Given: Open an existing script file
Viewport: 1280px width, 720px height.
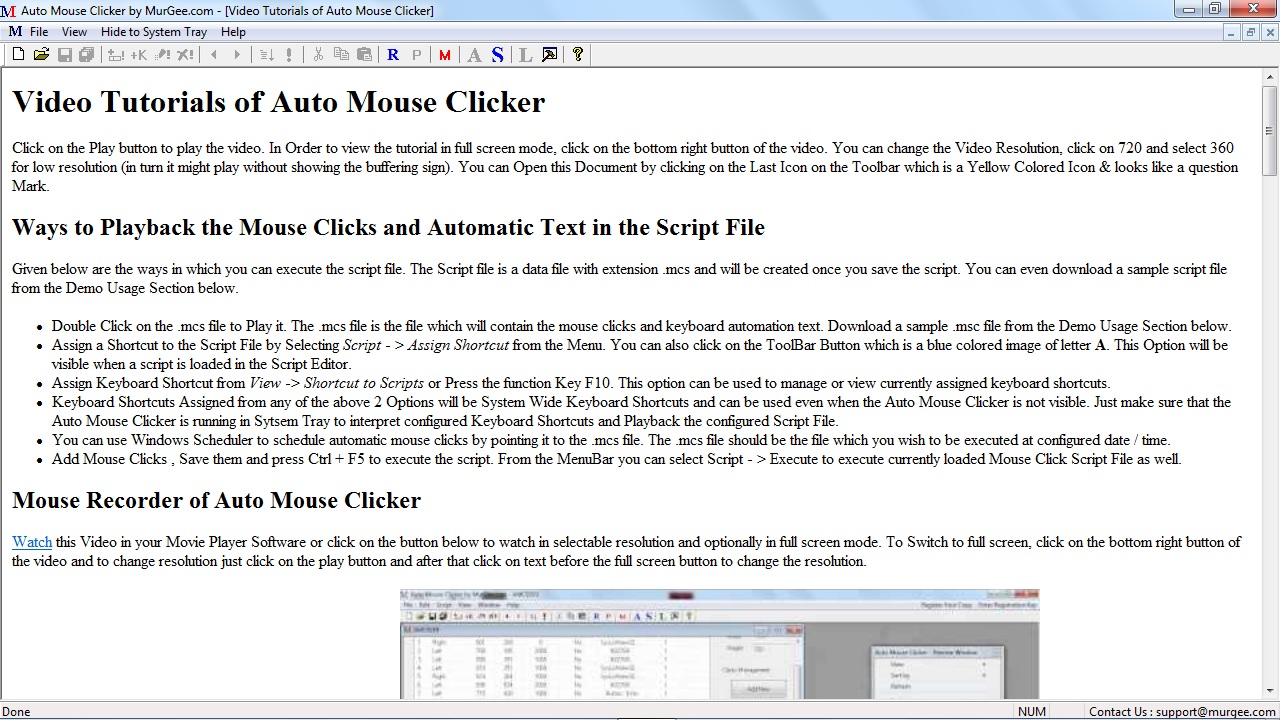Looking at the screenshot, I should [41, 55].
